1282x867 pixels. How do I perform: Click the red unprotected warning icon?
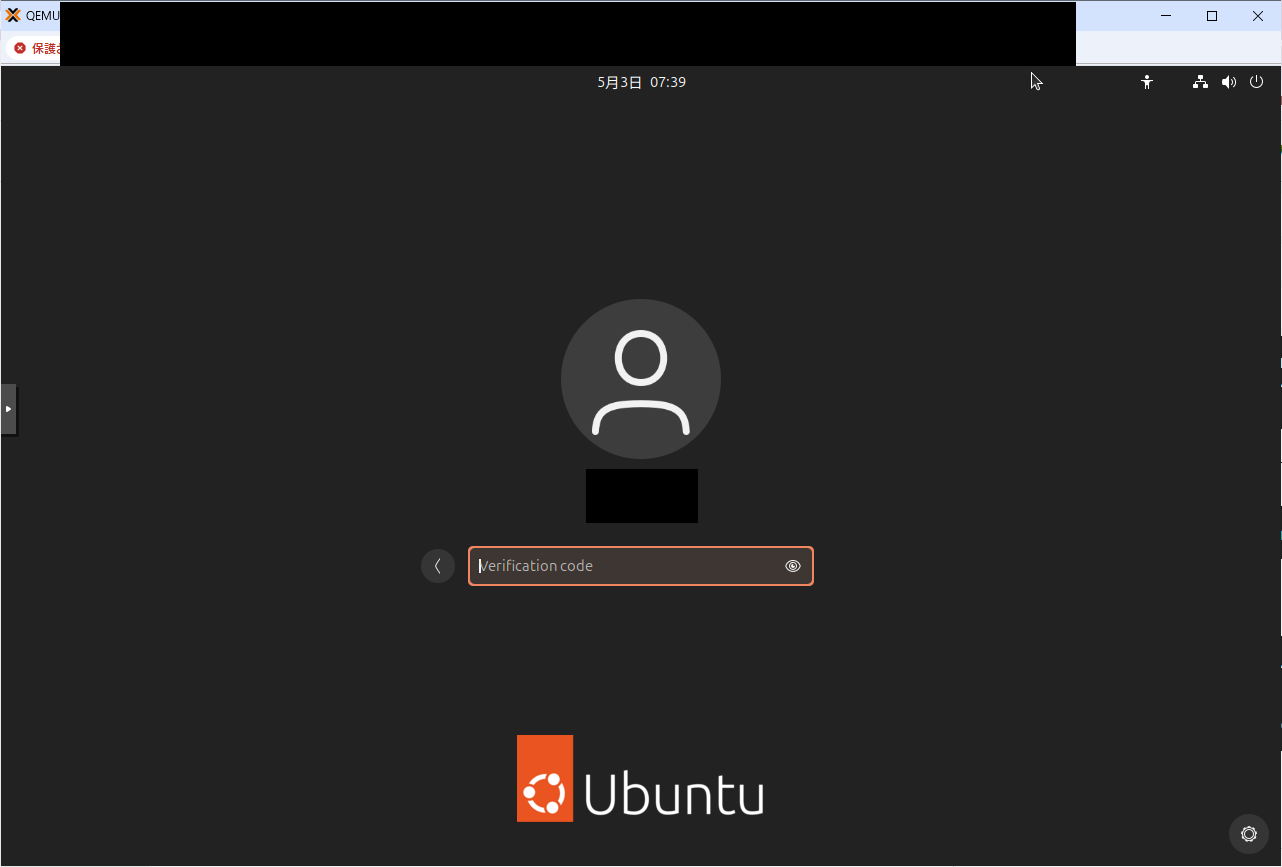tap(20, 48)
